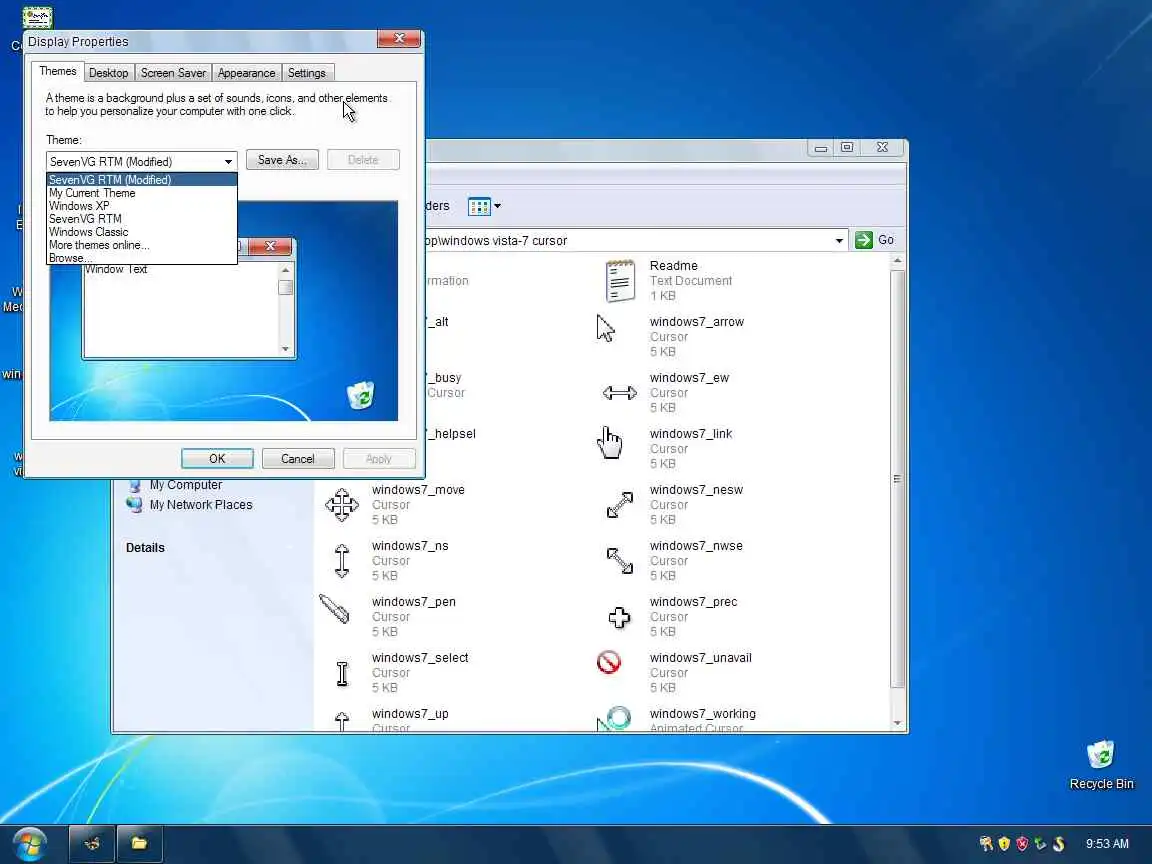Choose SevenVG RTM (Modified) in theme list
The width and height of the screenshot is (1152, 864).
pyautogui.click(x=142, y=179)
